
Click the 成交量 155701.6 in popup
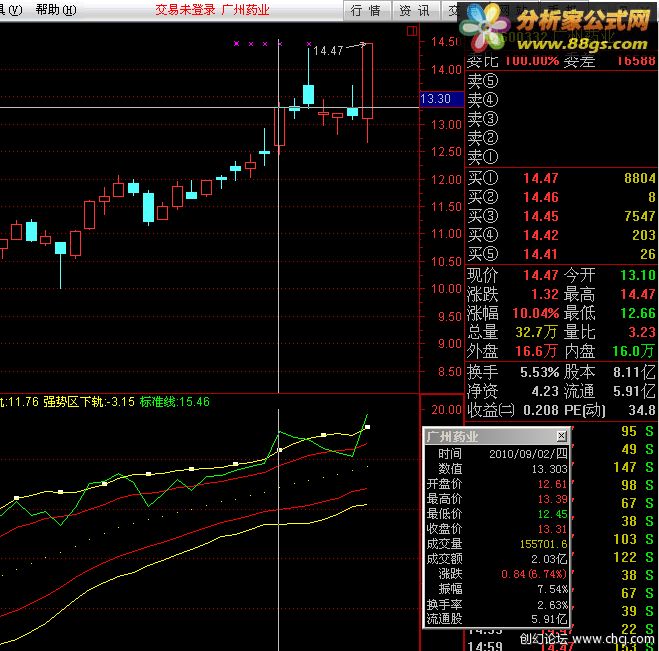tap(543, 544)
